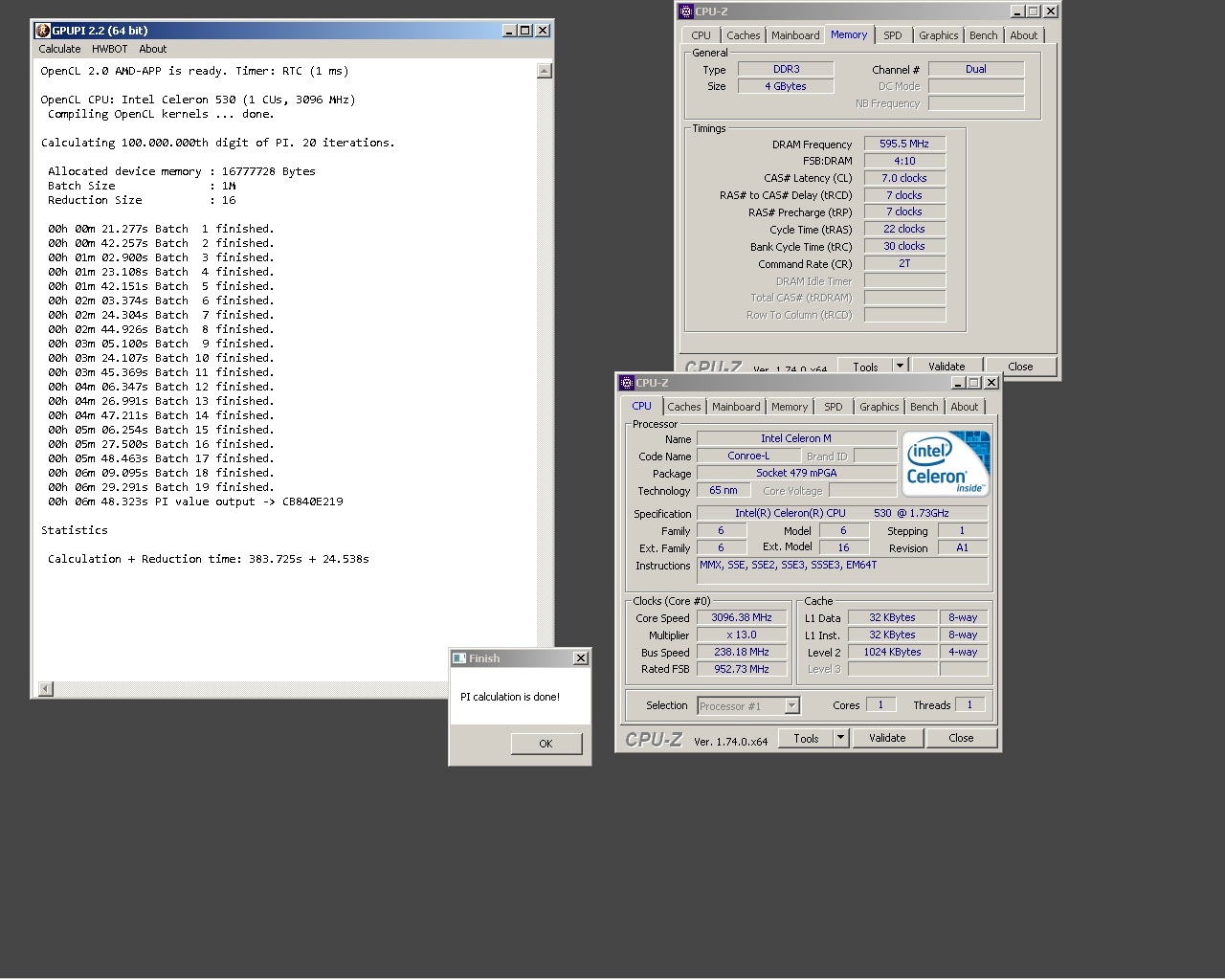The width and height of the screenshot is (1225, 980).
Task: Click the Intel Celeron inside logo
Action: [x=947, y=463]
